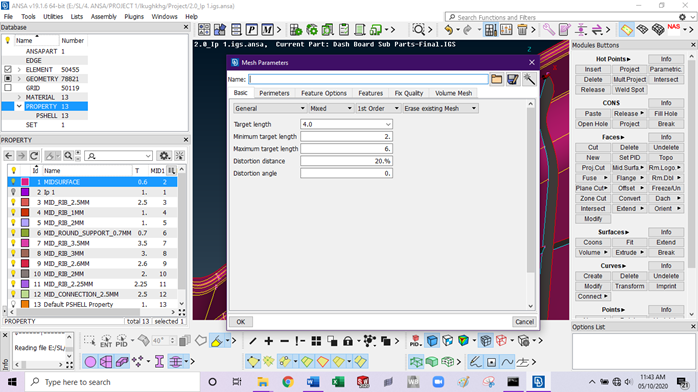Open Word from the Windows taskbar

(x=313, y=382)
